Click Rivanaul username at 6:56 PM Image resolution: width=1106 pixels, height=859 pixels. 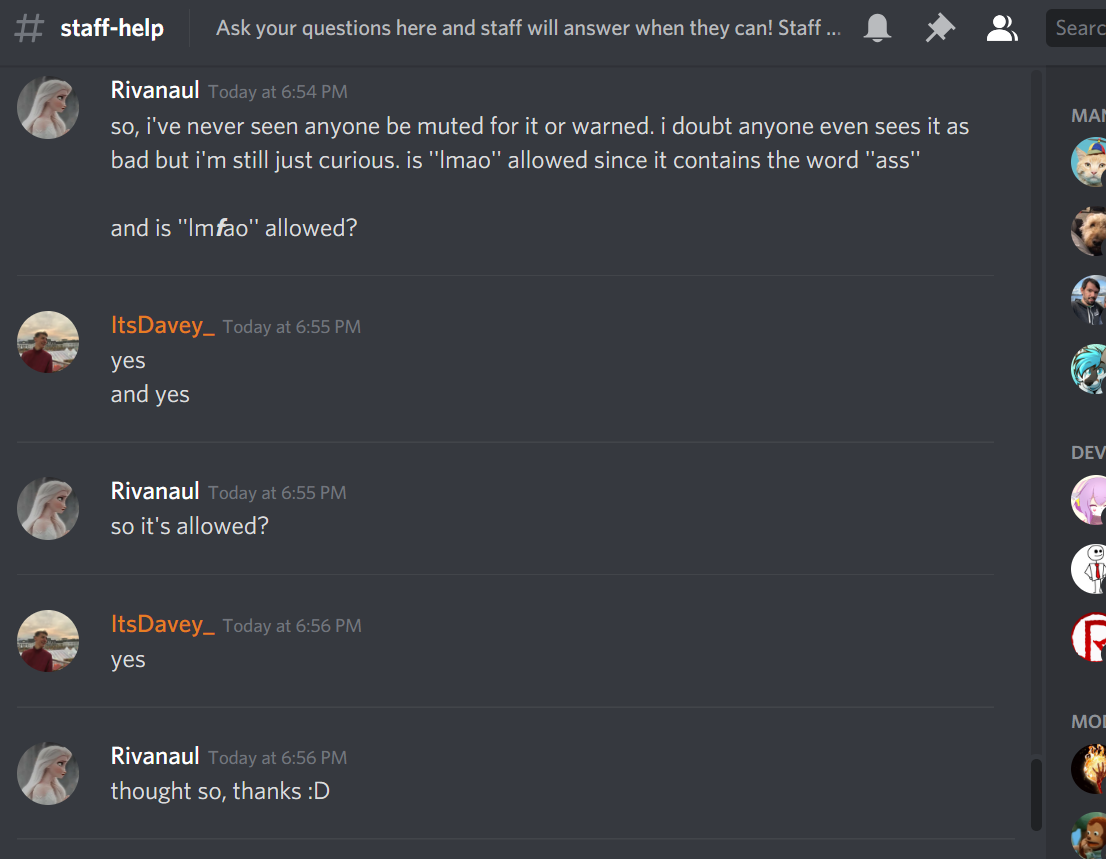coord(155,756)
